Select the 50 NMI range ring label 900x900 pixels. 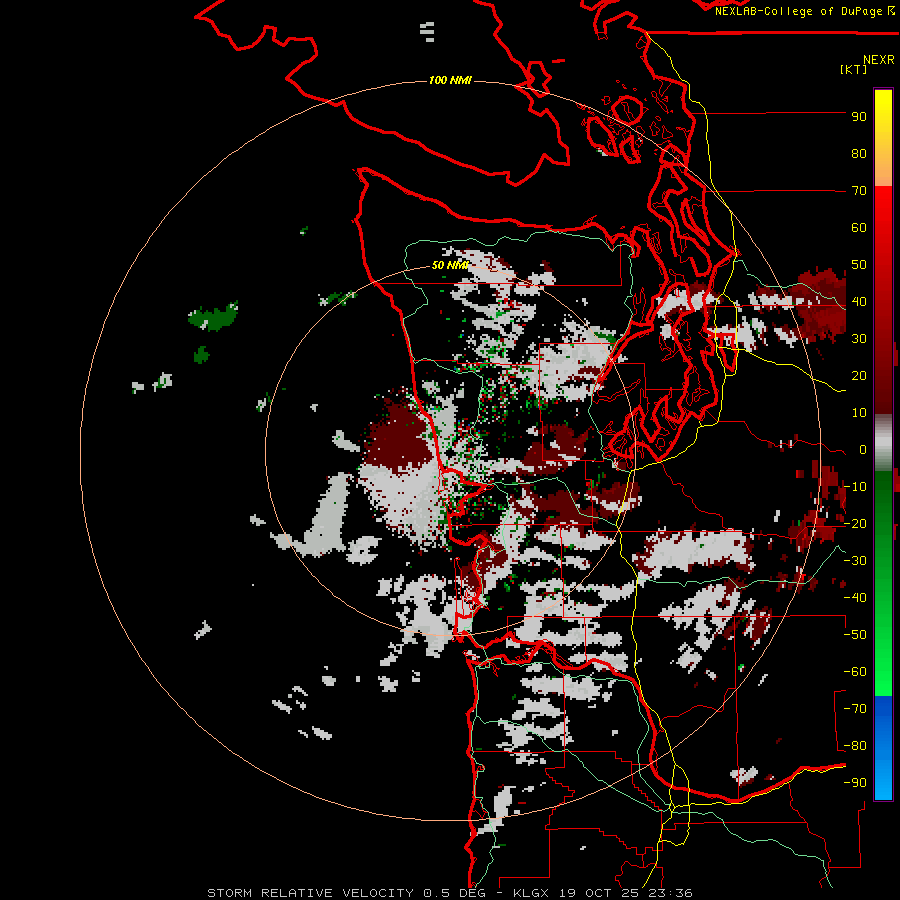click(x=450, y=265)
